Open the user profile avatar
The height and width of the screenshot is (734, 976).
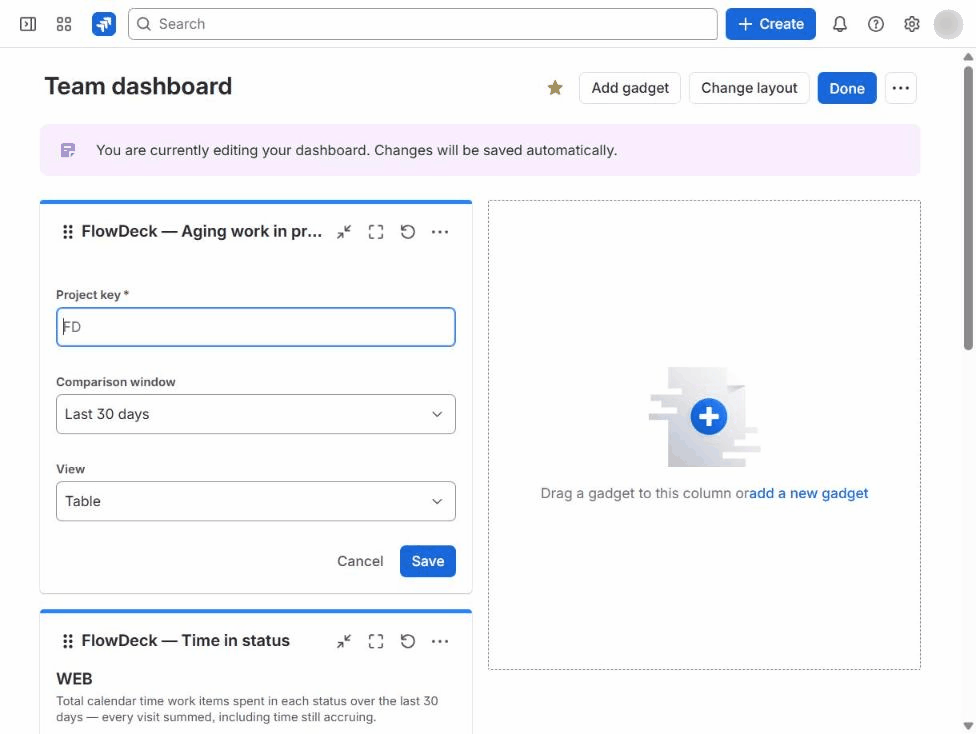click(948, 24)
